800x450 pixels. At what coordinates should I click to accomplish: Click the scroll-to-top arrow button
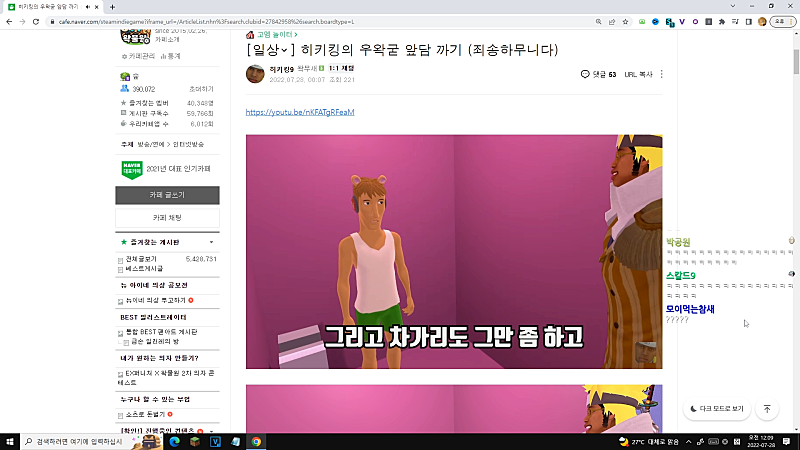coord(767,409)
